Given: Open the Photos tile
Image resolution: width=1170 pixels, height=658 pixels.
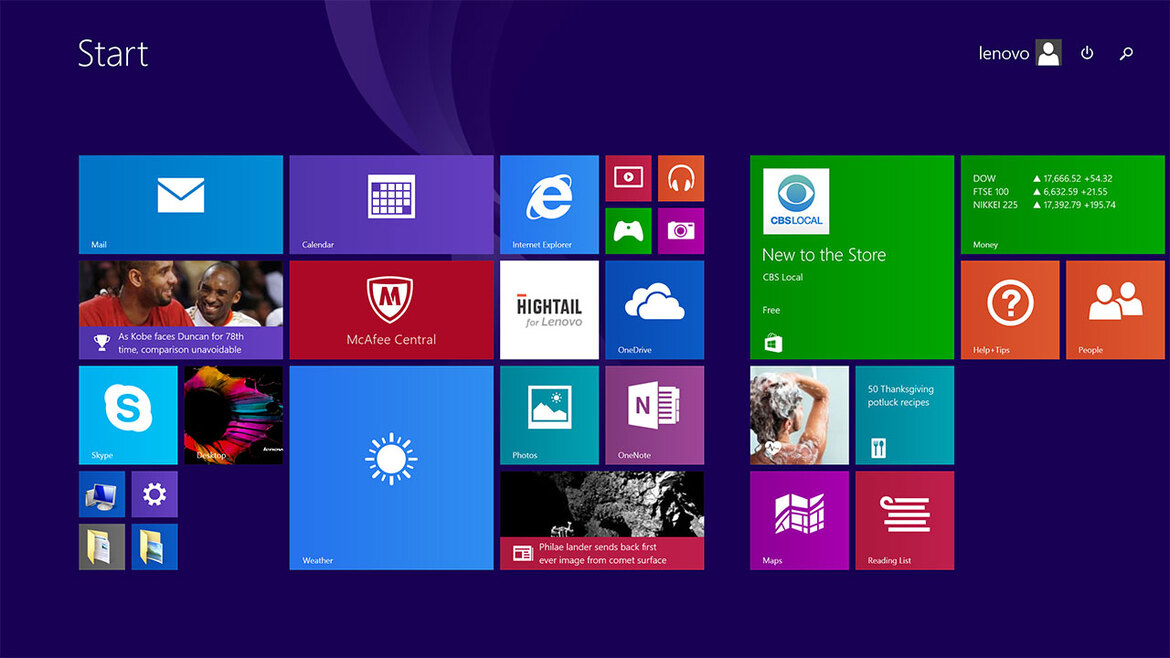Looking at the screenshot, I should (x=549, y=415).
